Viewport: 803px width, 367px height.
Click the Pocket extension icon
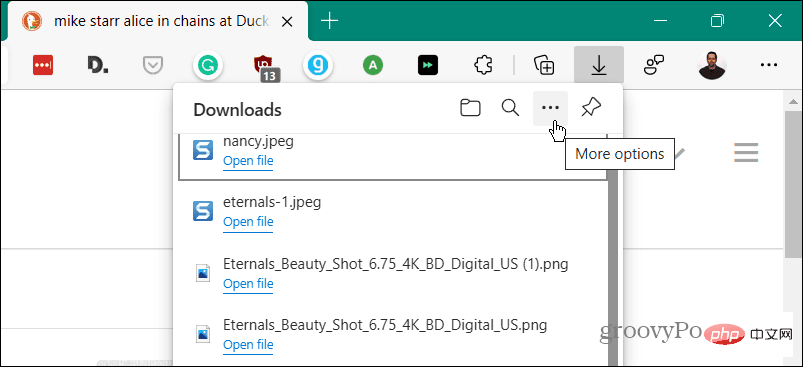[x=153, y=65]
